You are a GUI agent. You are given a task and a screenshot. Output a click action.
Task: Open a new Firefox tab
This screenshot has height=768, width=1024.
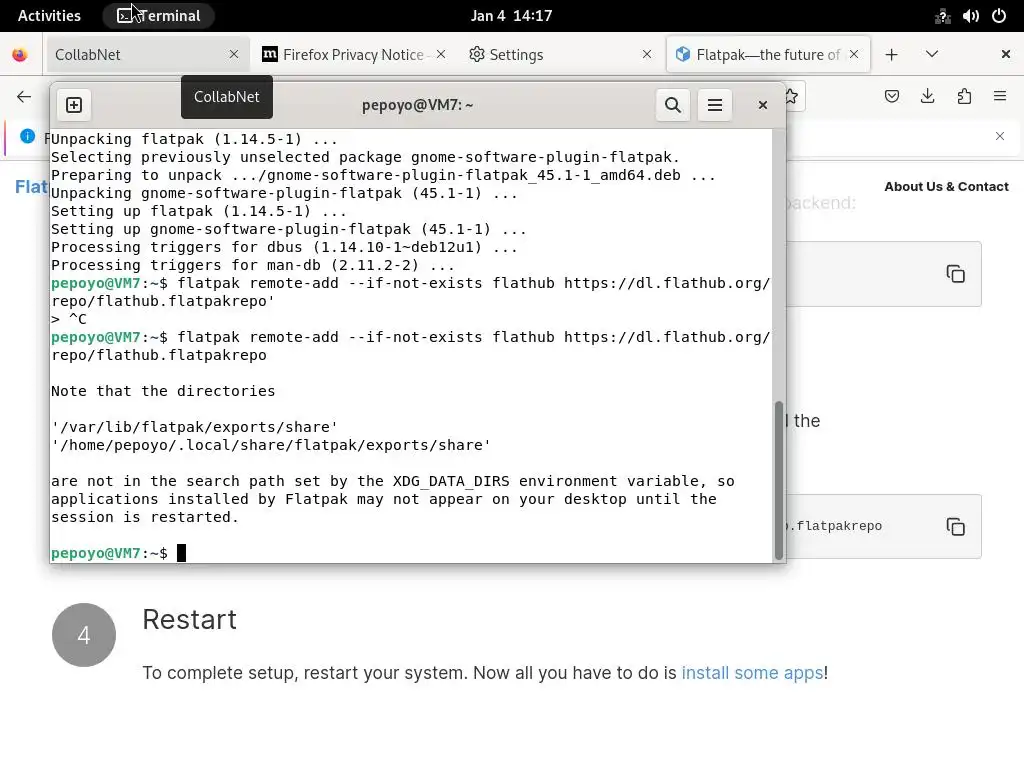point(891,55)
